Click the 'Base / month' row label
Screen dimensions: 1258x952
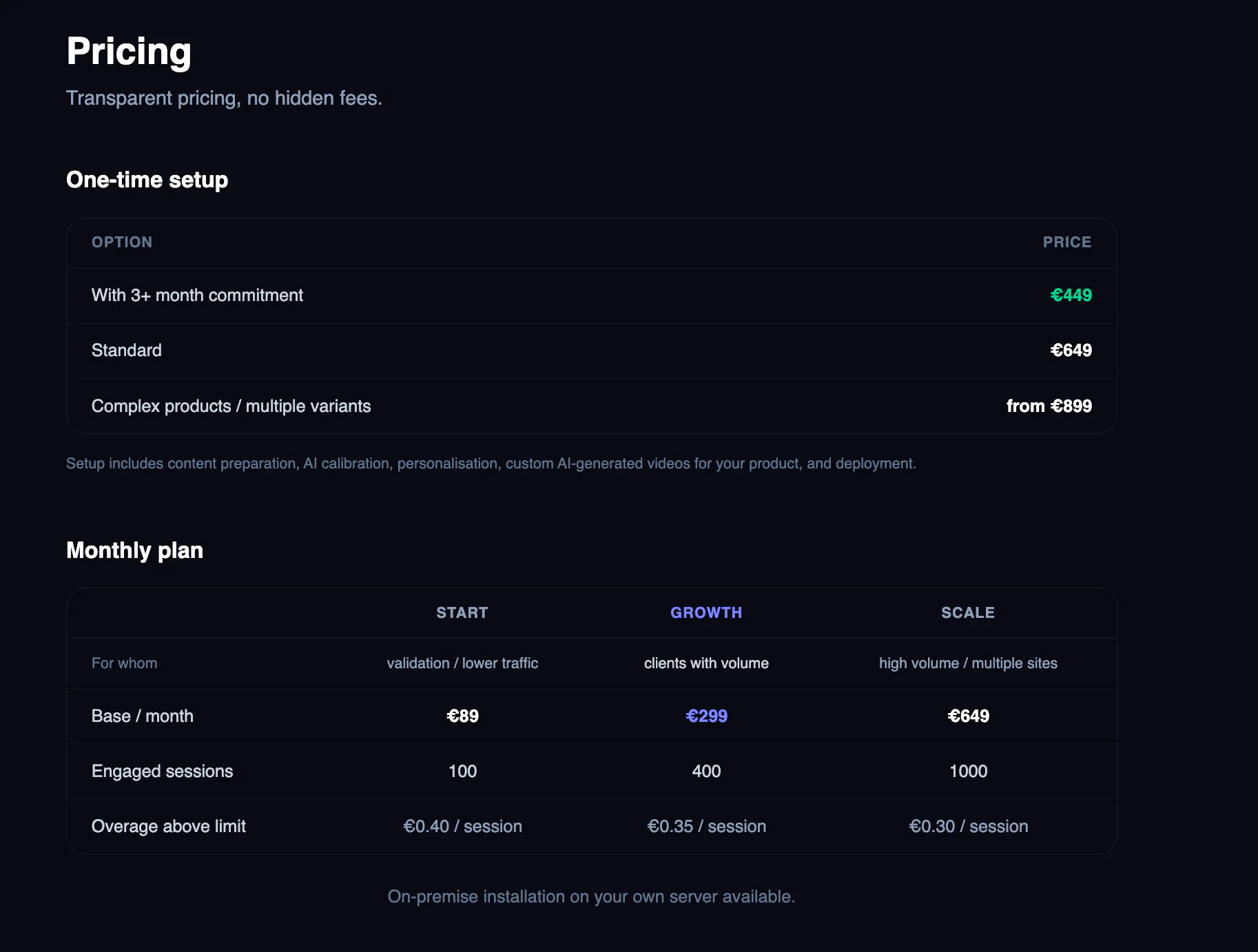pyautogui.click(x=143, y=716)
